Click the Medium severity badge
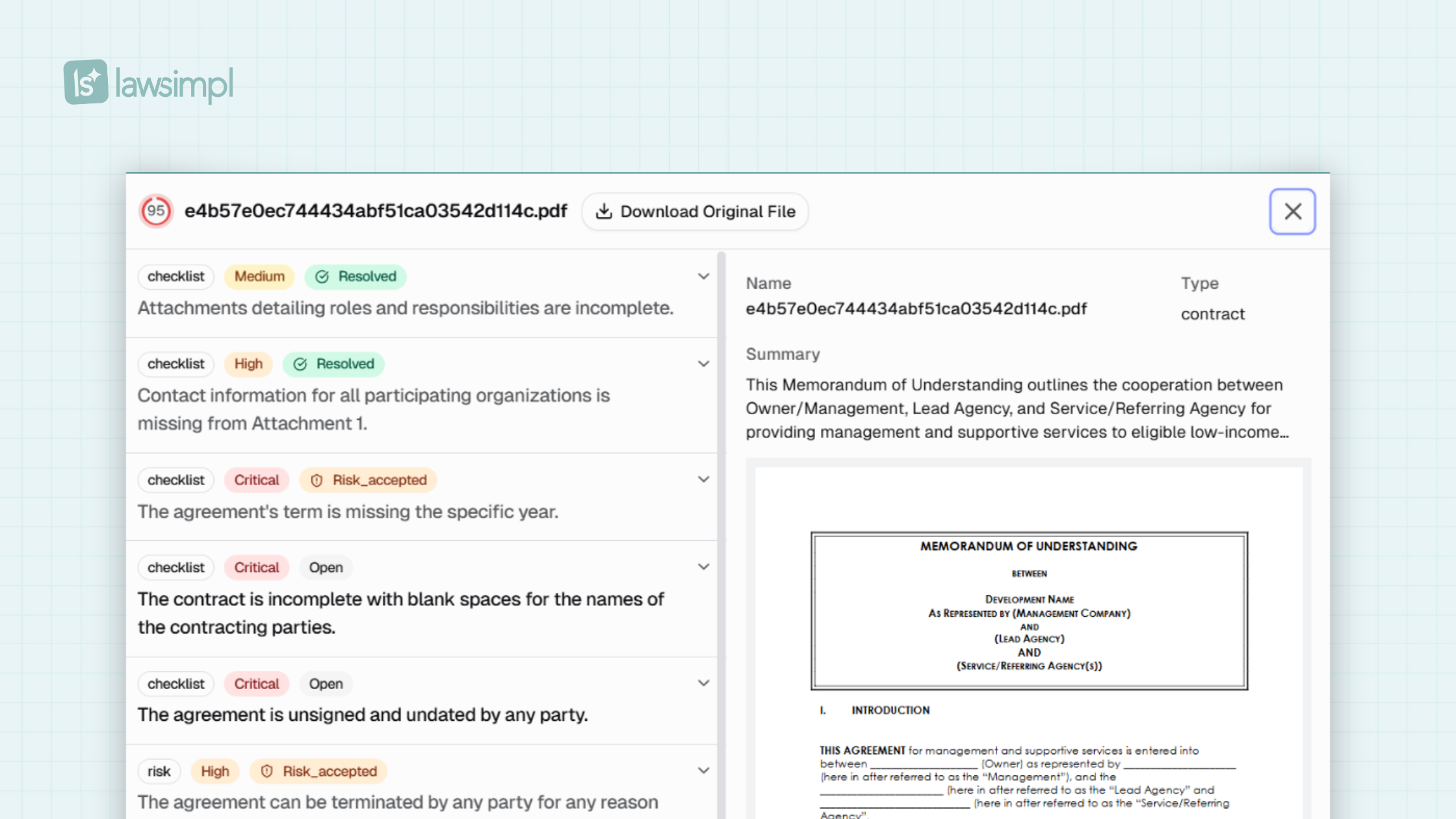The height and width of the screenshot is (819, 1456). click(x=259, y=276)
